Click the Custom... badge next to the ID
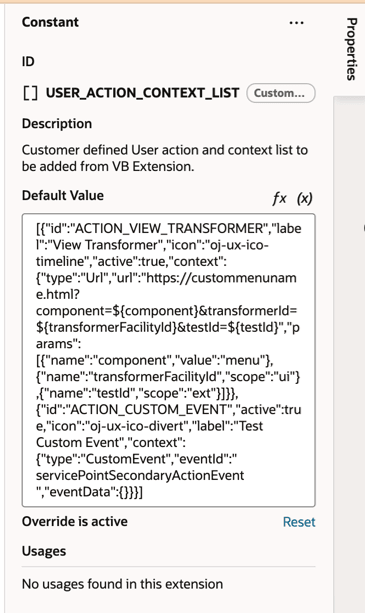The height and width of the screenshot is (613, 365). click(x=281, y=93)
